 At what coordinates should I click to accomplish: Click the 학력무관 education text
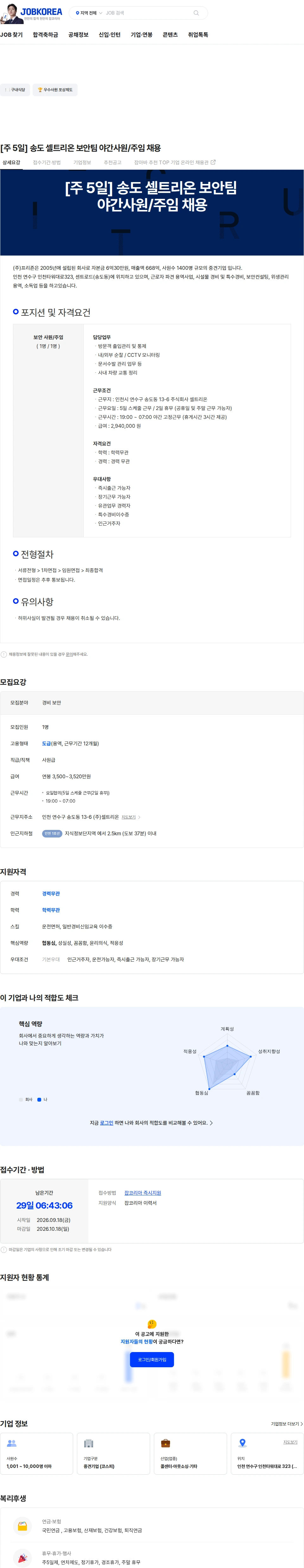tap(51, 910)
